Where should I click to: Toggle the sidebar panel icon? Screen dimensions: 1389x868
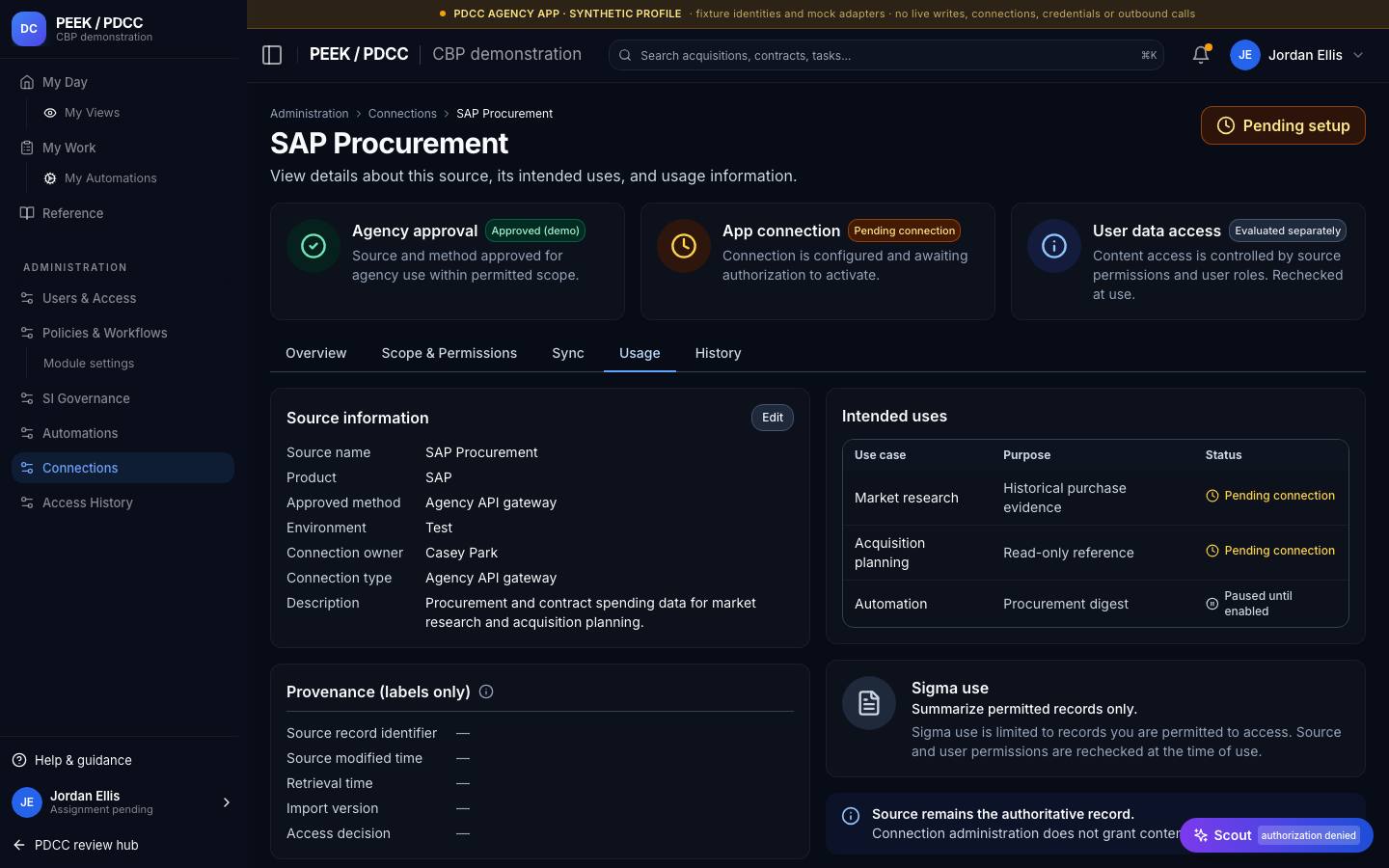pyautogui.click(x=272, y=55)
